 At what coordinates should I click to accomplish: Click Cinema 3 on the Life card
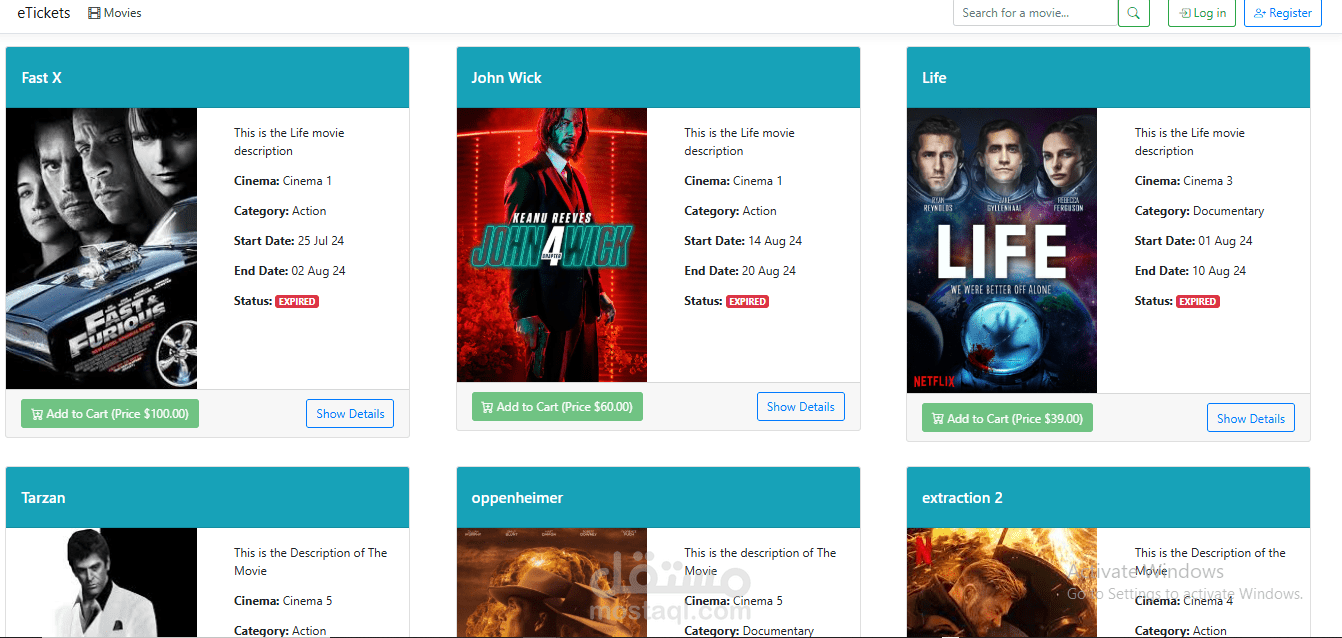(1208, 181)
